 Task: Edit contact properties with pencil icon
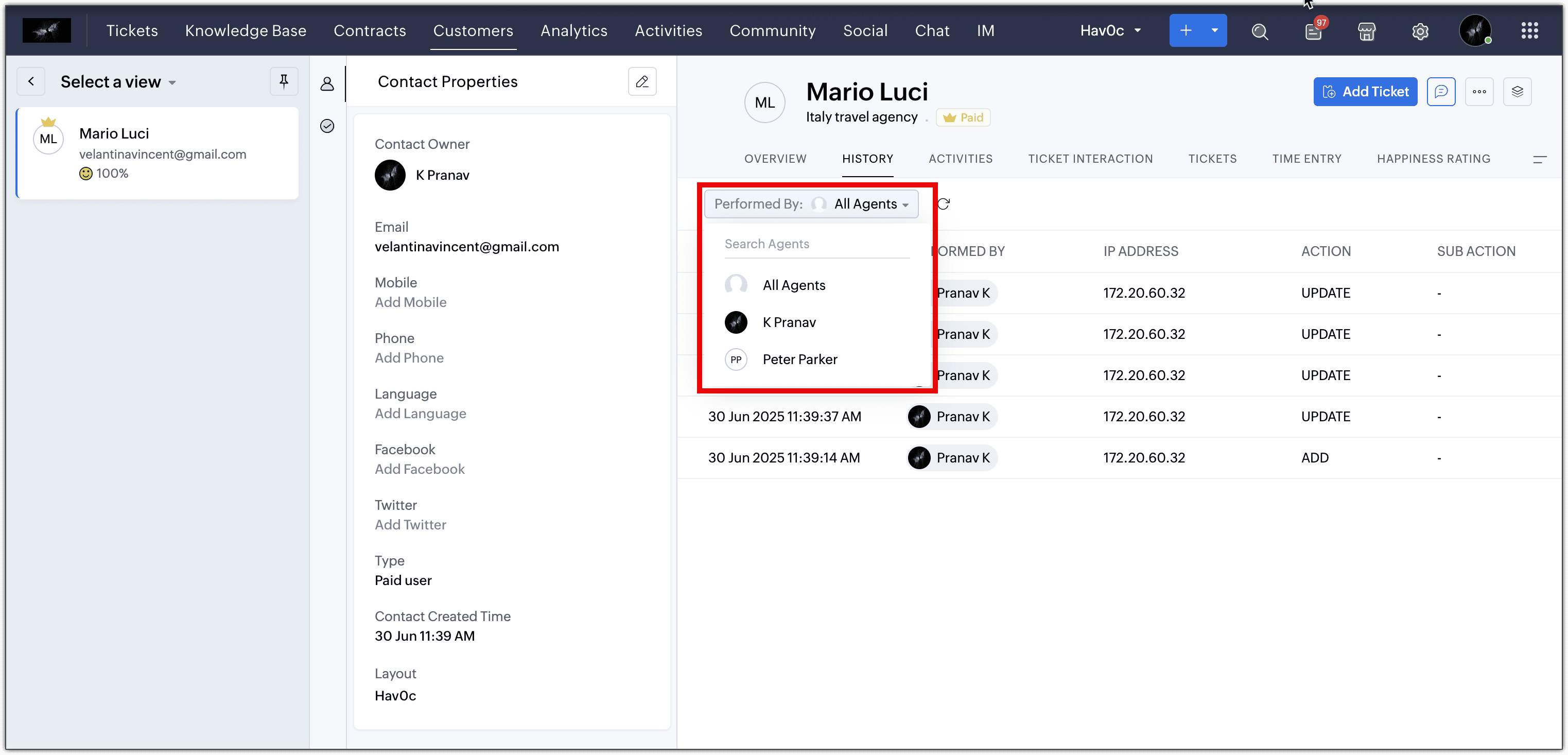click(642, 81)
